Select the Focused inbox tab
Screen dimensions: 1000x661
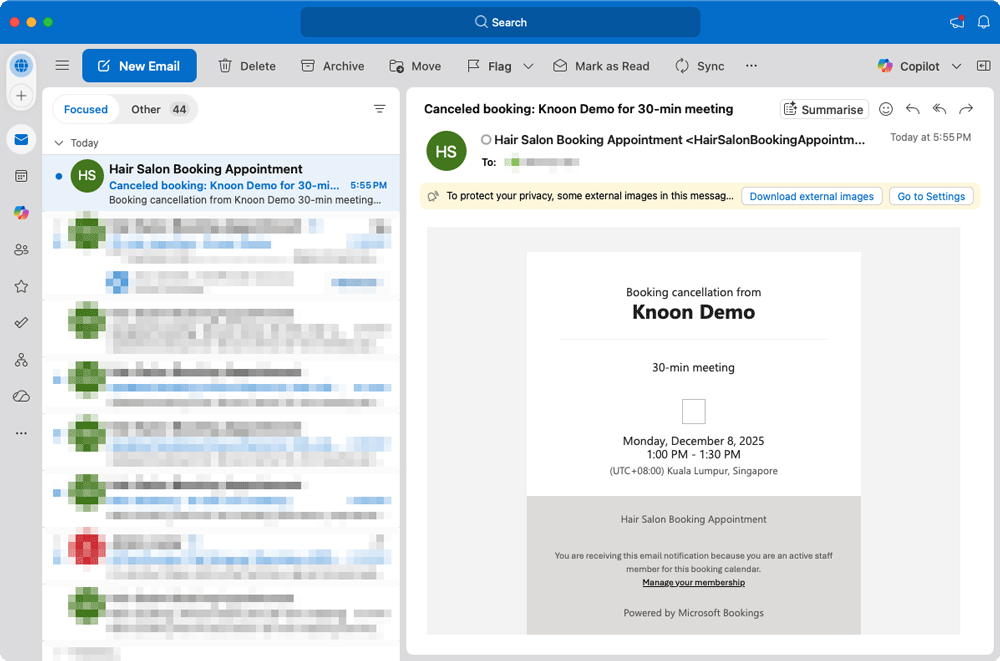click(x=86, y=109)
